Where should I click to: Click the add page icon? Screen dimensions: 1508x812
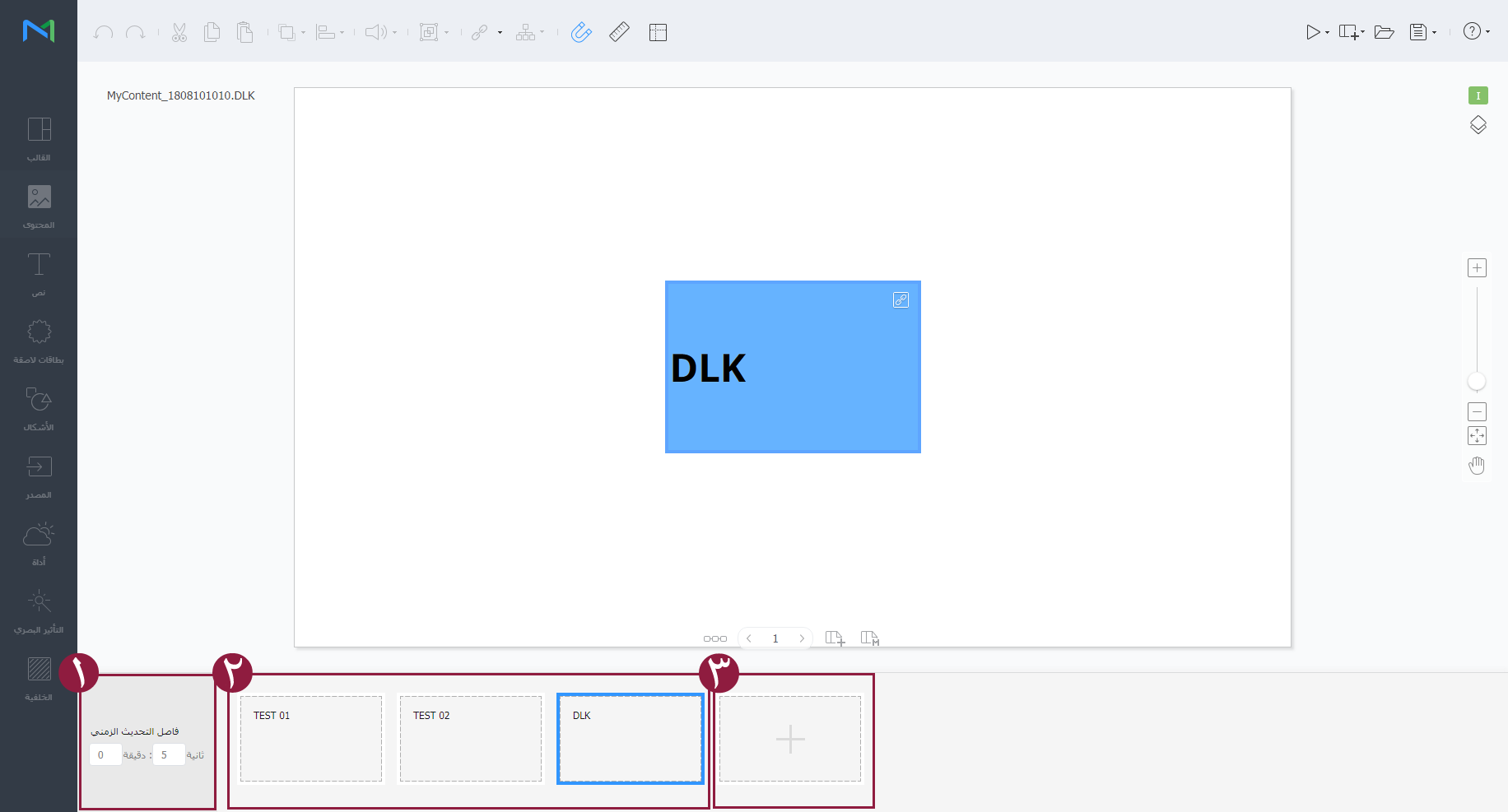tap(835, 638)
